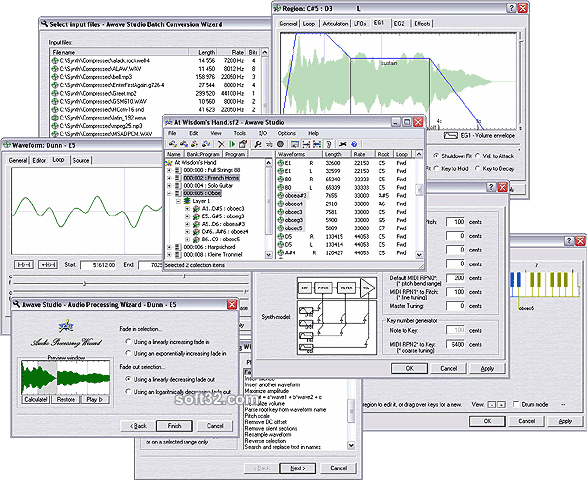
Task: Select the Shutdown Flt radio in Region window
Action: [437, 156]
